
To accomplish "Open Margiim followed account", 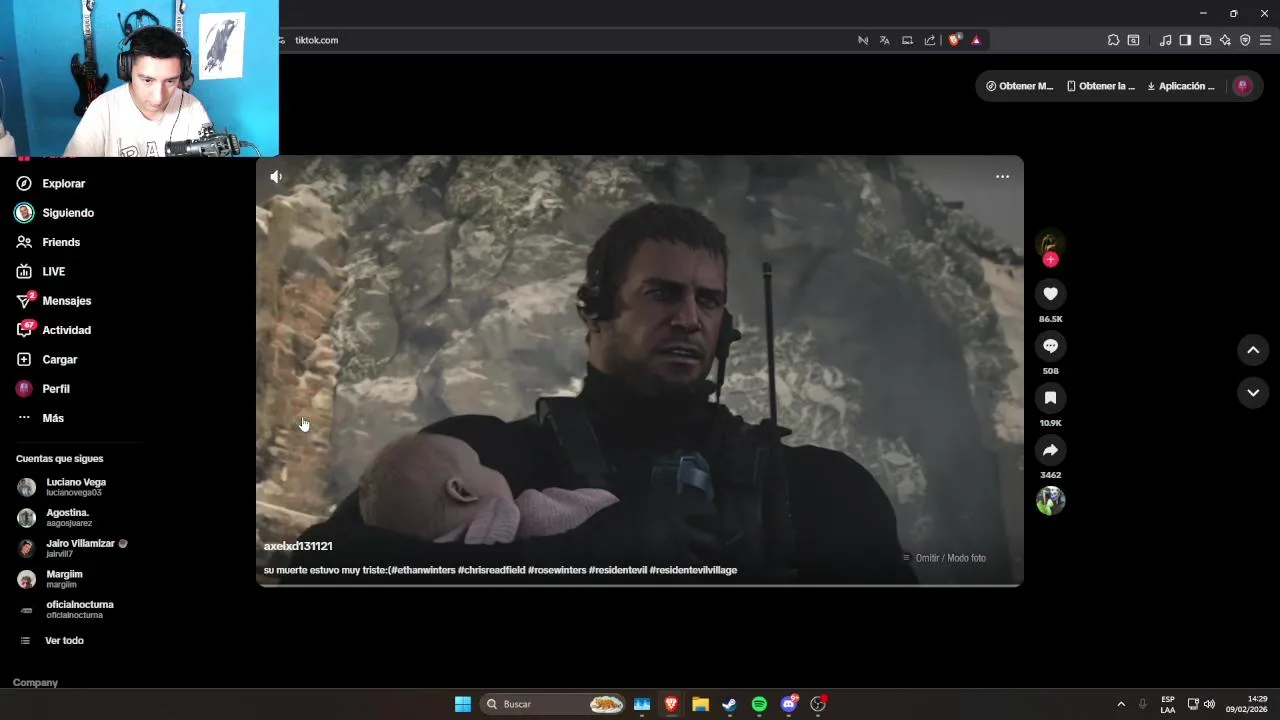I will click(50, 579).
